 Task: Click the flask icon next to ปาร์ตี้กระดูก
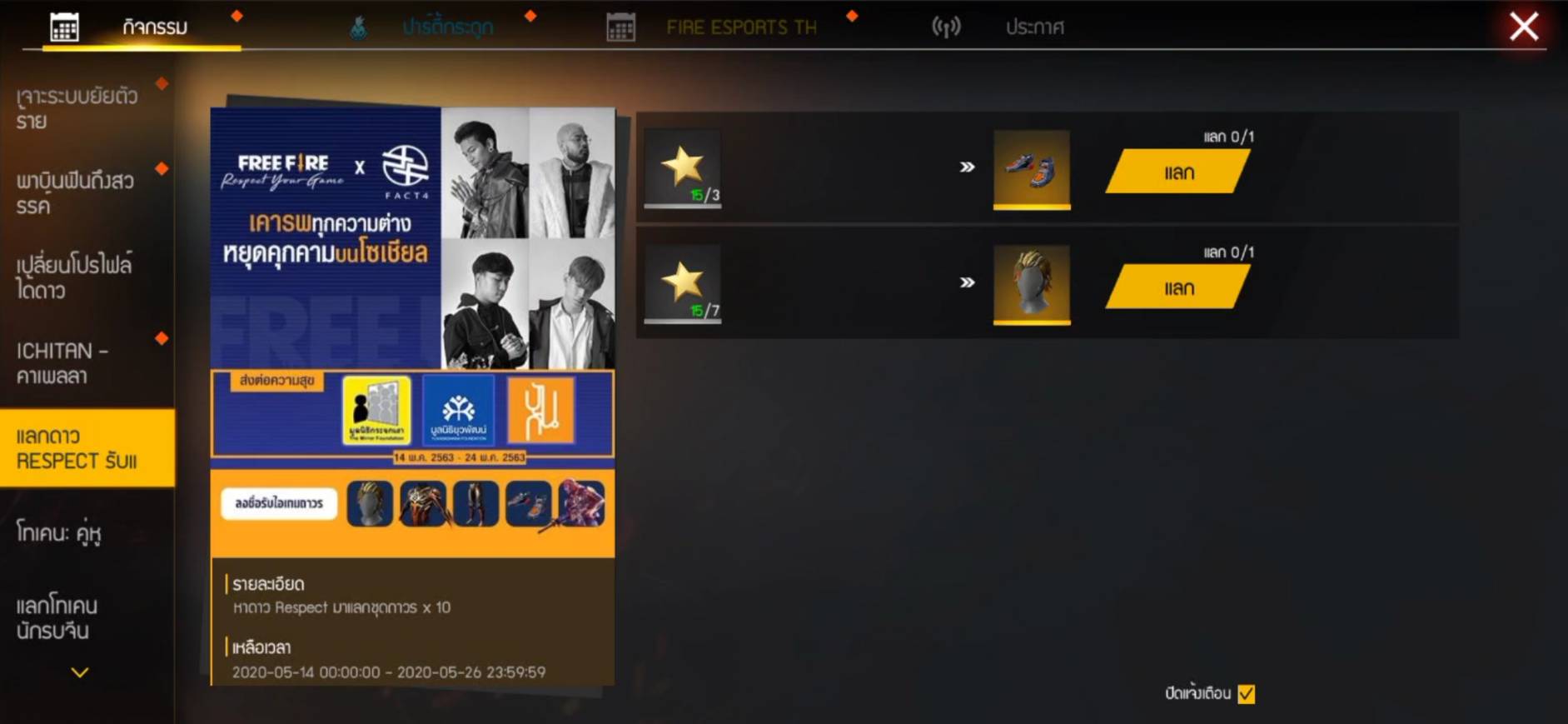click(x=358, y=27)
